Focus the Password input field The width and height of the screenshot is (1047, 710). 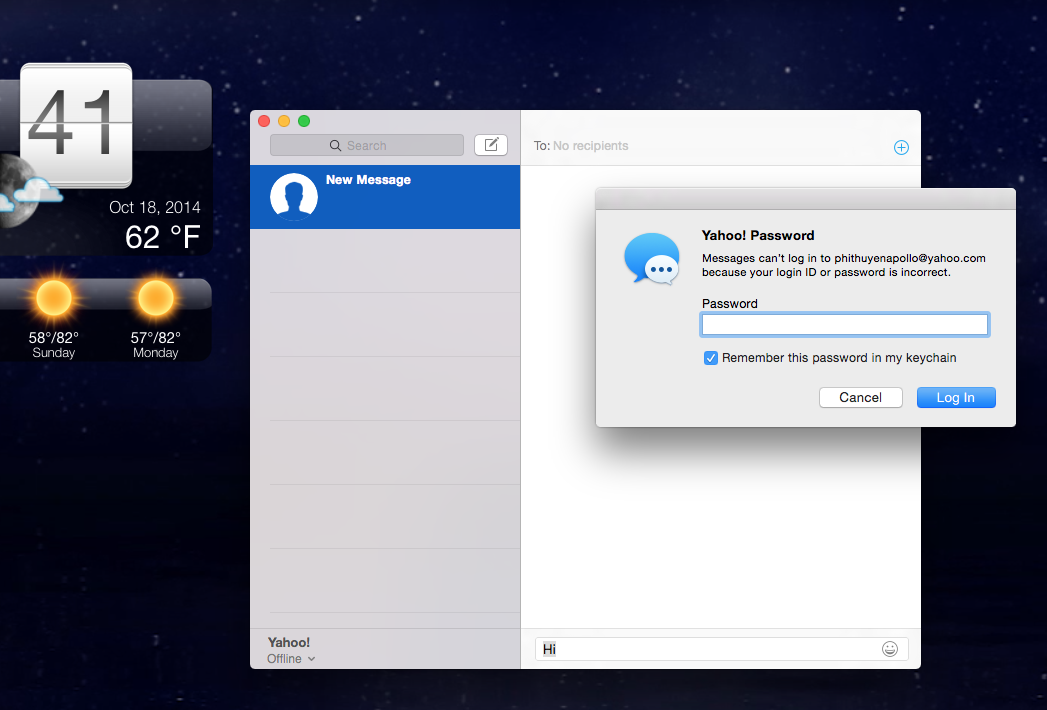pyautogui.click(x=845, y=325)
